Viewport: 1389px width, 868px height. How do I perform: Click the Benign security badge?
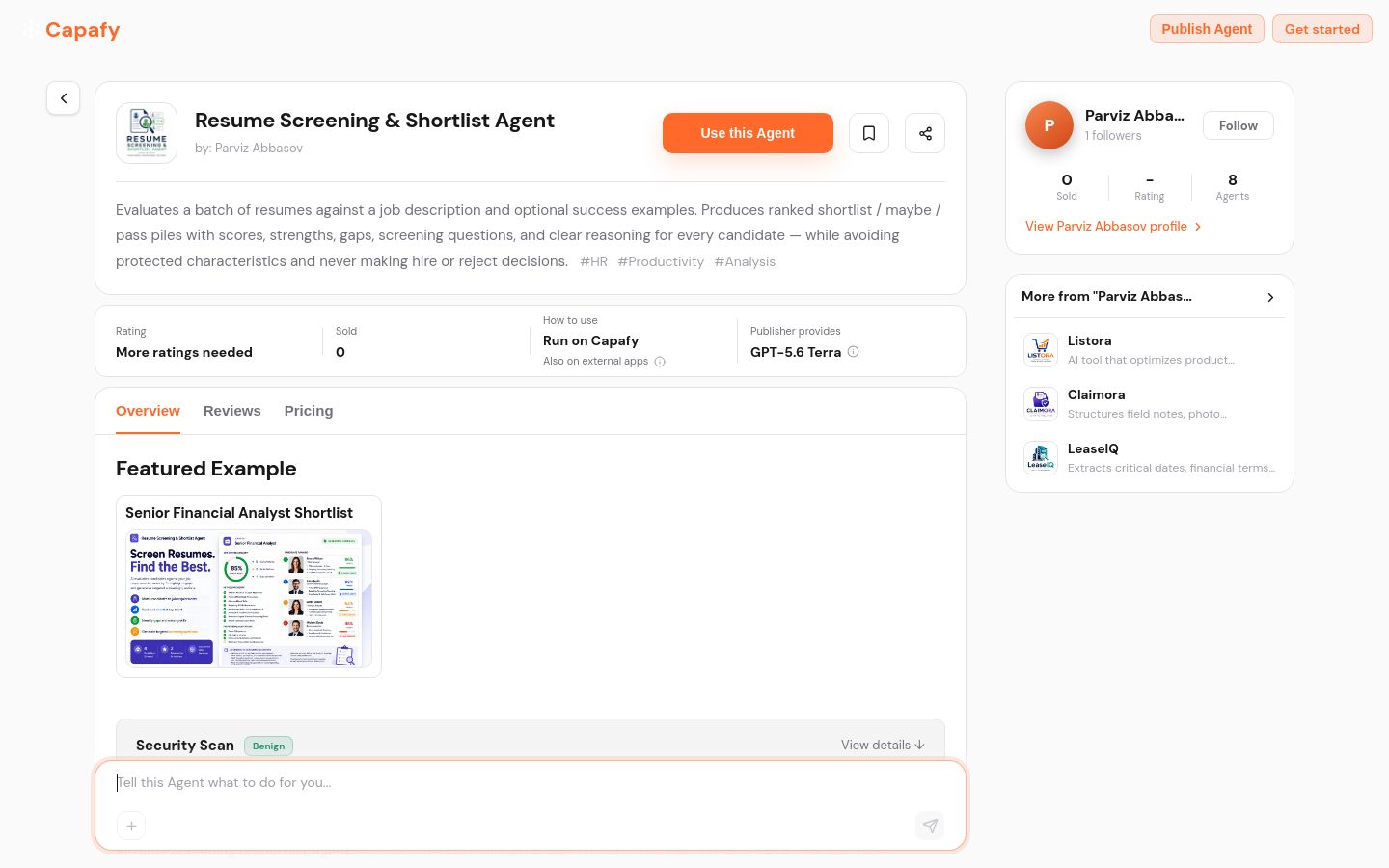(268, 746)
